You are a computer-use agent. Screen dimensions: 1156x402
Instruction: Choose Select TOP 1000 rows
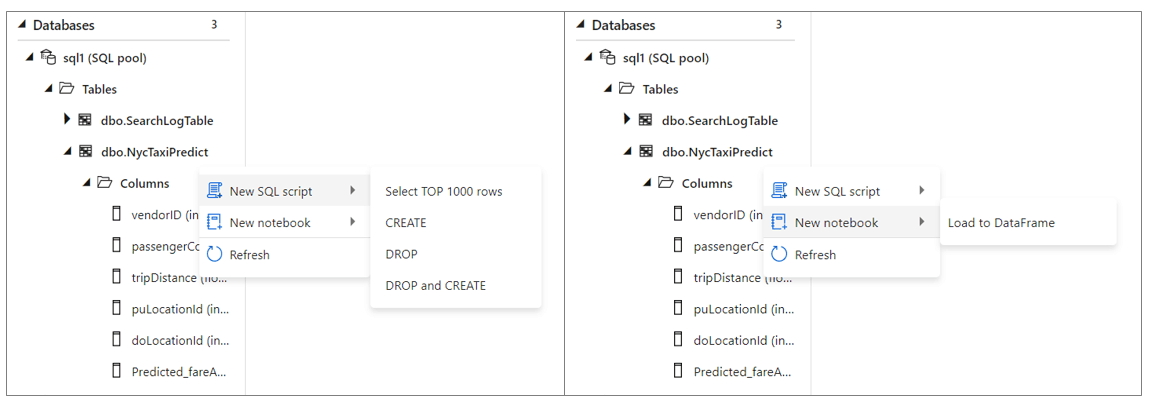coord(443,191)
